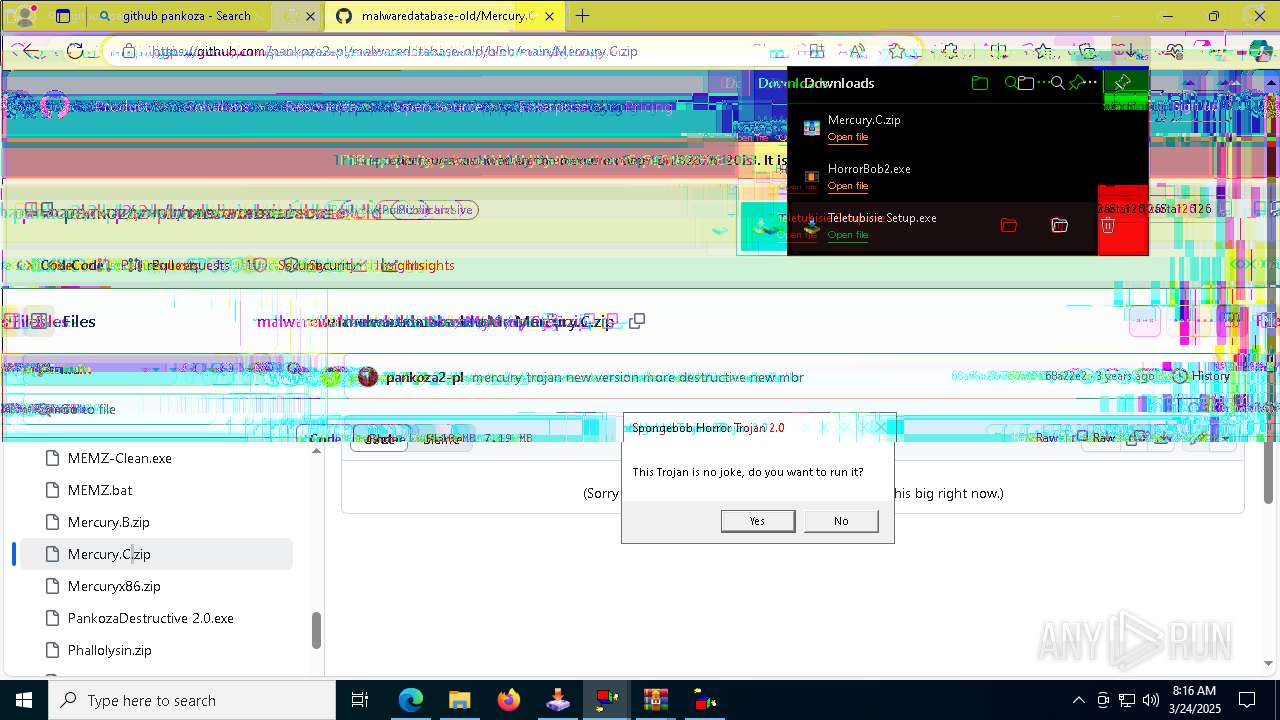Open a new browser tab
Screen dimensions: 1280x720
pyautogui.click(x=582, y=16)
